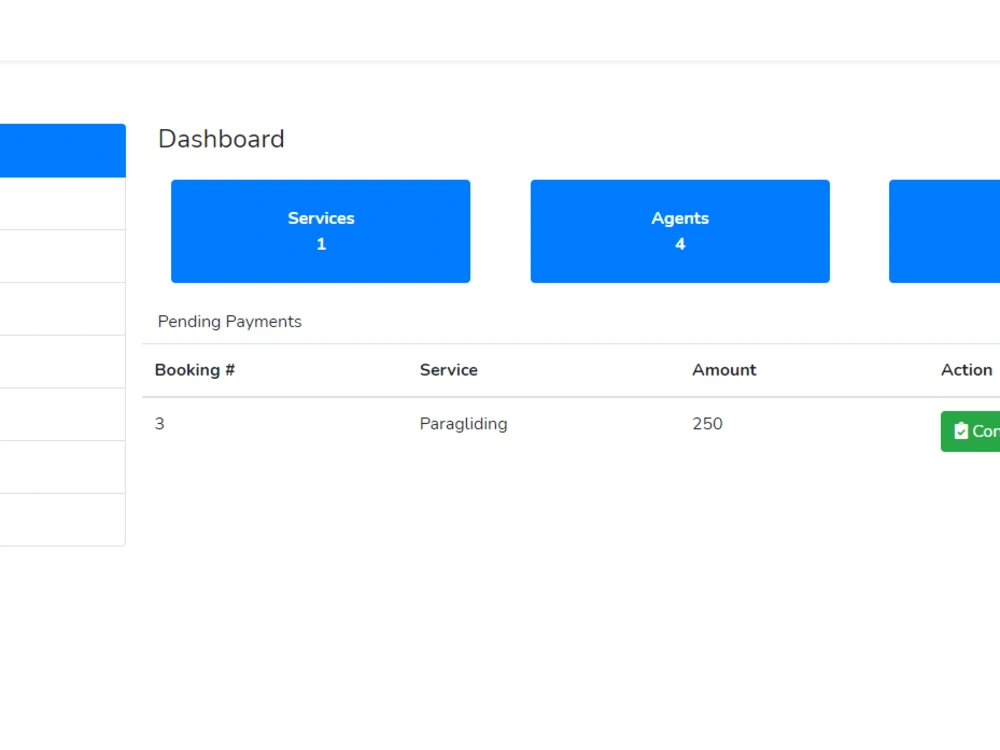Click the clipboard check icon in Action column
This screenshot has height=750, width=1000.
click(x=960, y=431)
